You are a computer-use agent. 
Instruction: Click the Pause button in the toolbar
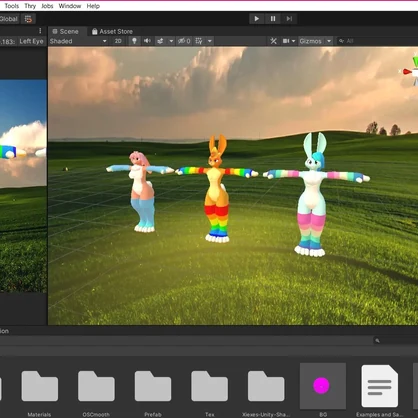pos(273,19)
